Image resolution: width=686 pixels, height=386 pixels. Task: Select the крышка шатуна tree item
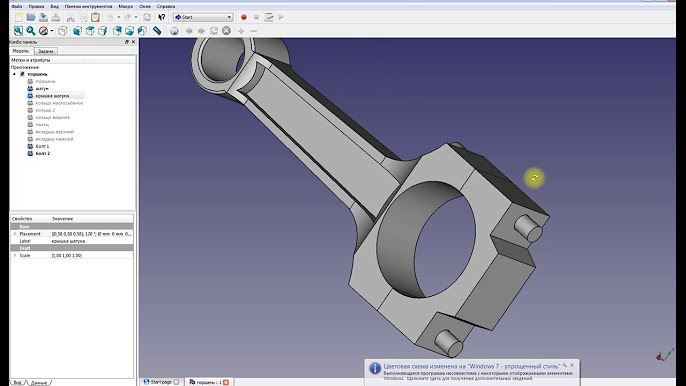52,95
